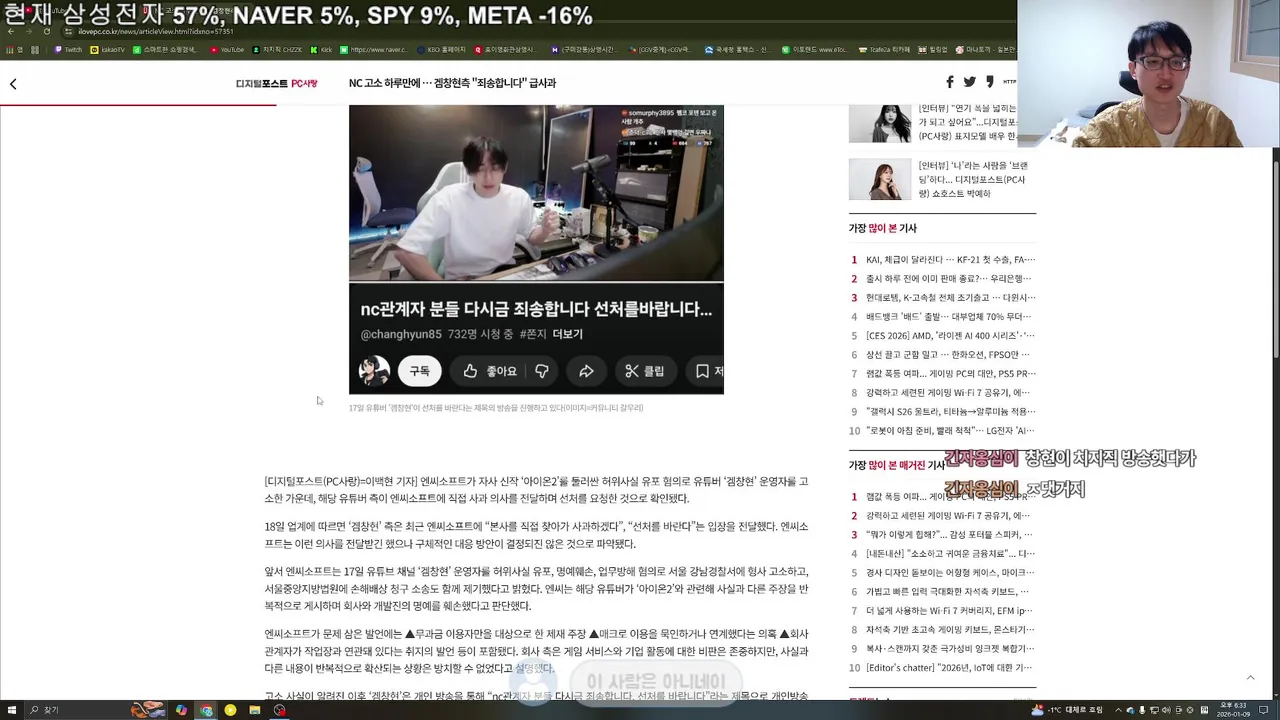Open the kakaoTV bookmark
Screen dimensions: 1280x720
[x=108, y=49]
